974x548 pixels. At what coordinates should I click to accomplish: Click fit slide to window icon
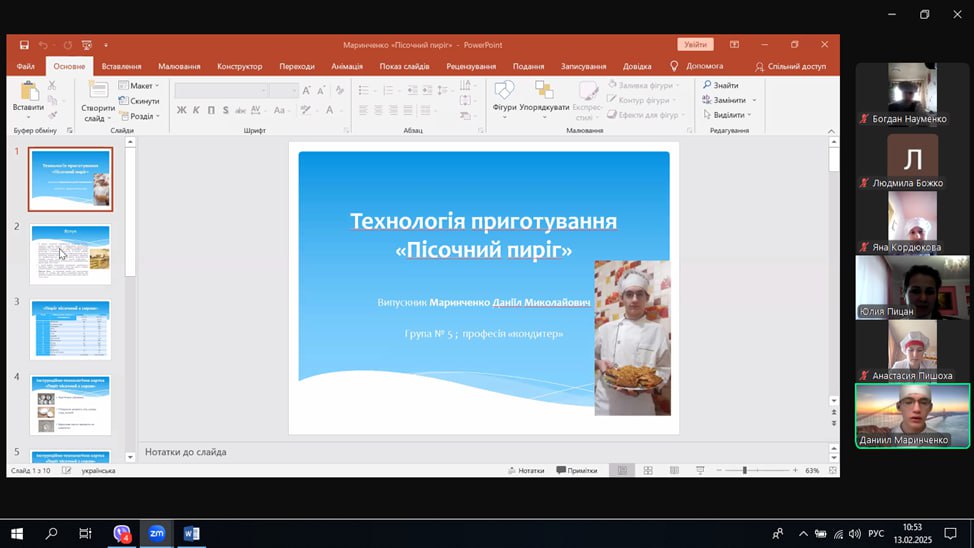click(x=832, y=470)
